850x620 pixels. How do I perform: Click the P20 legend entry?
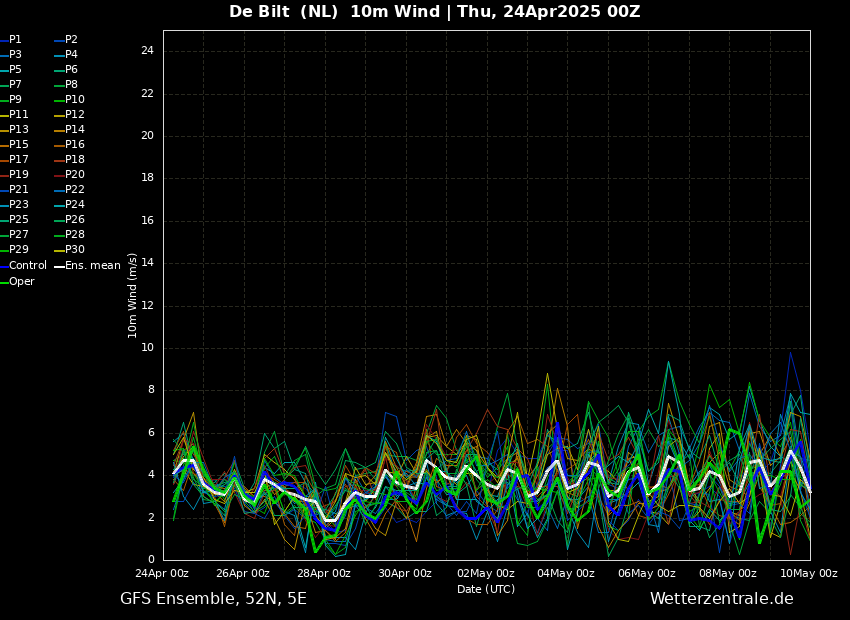tap(75, 175)
